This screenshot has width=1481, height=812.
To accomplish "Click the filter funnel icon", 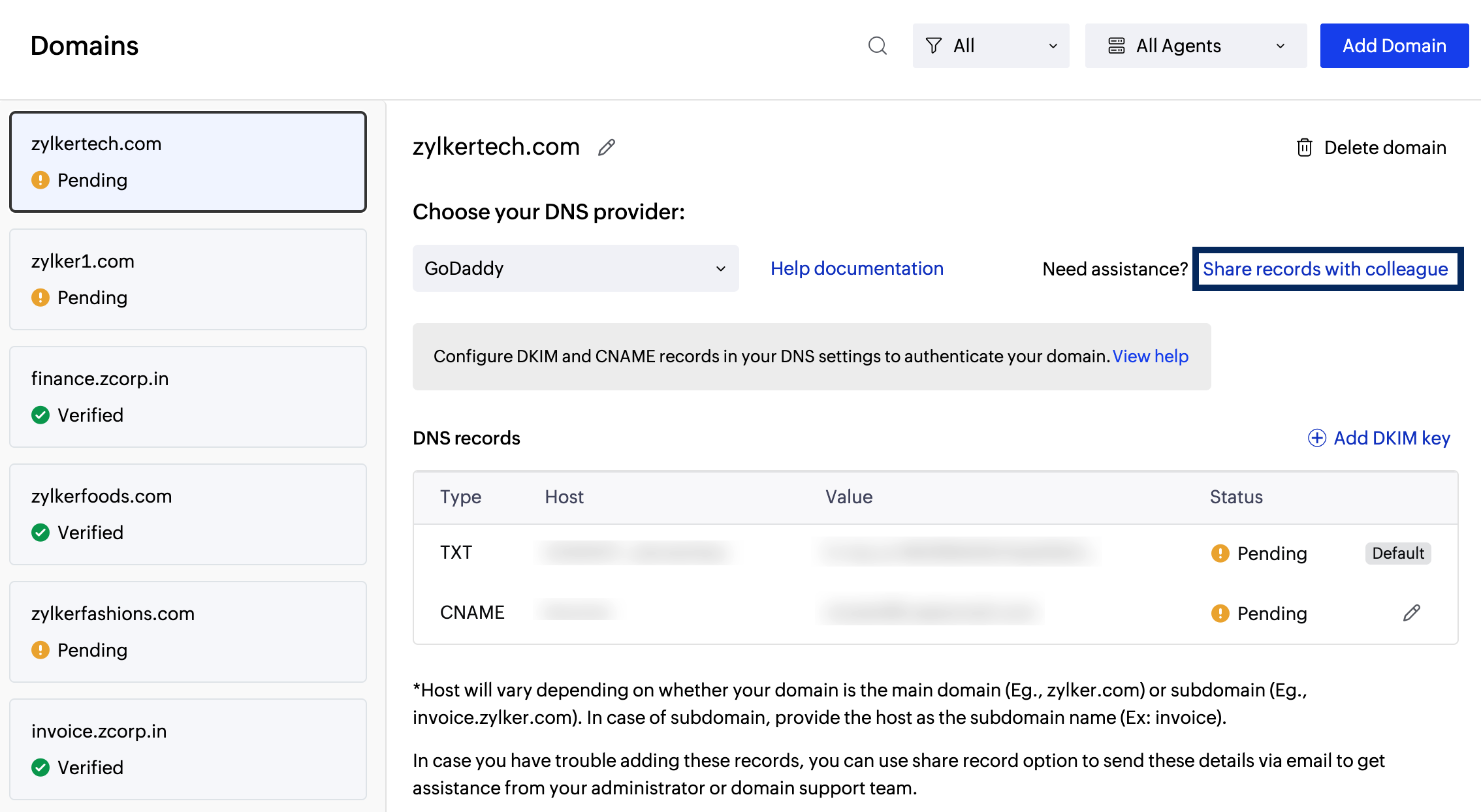I will [933, 46].
